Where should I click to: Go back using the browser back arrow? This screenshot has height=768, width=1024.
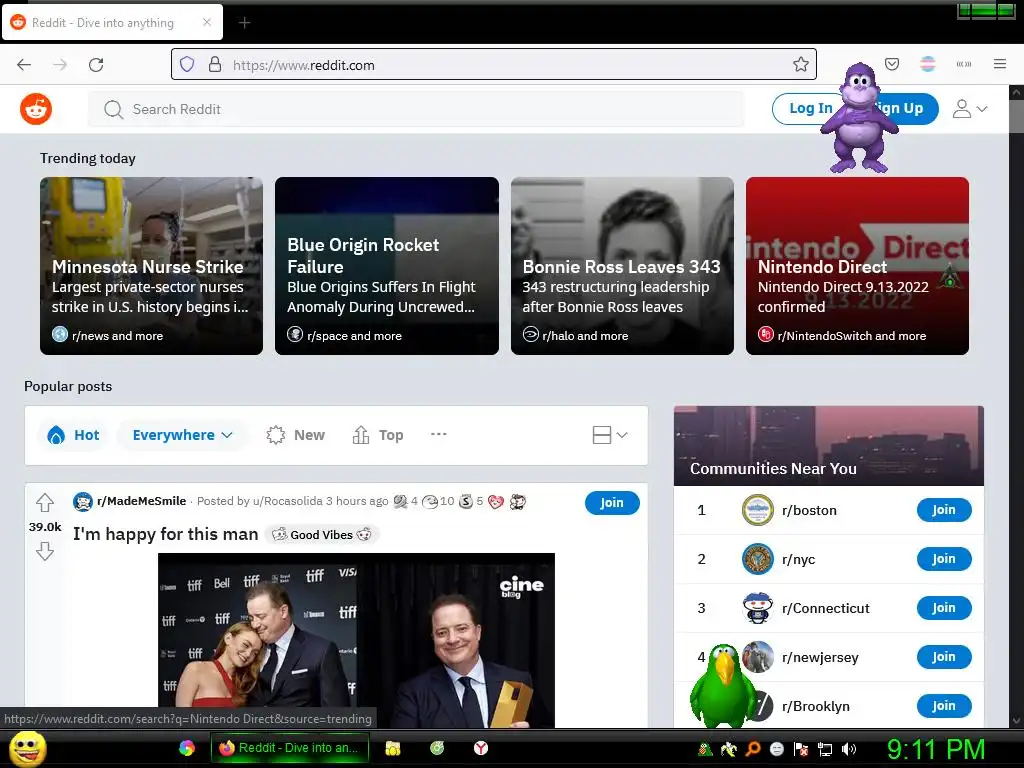(x=24, y=65)
